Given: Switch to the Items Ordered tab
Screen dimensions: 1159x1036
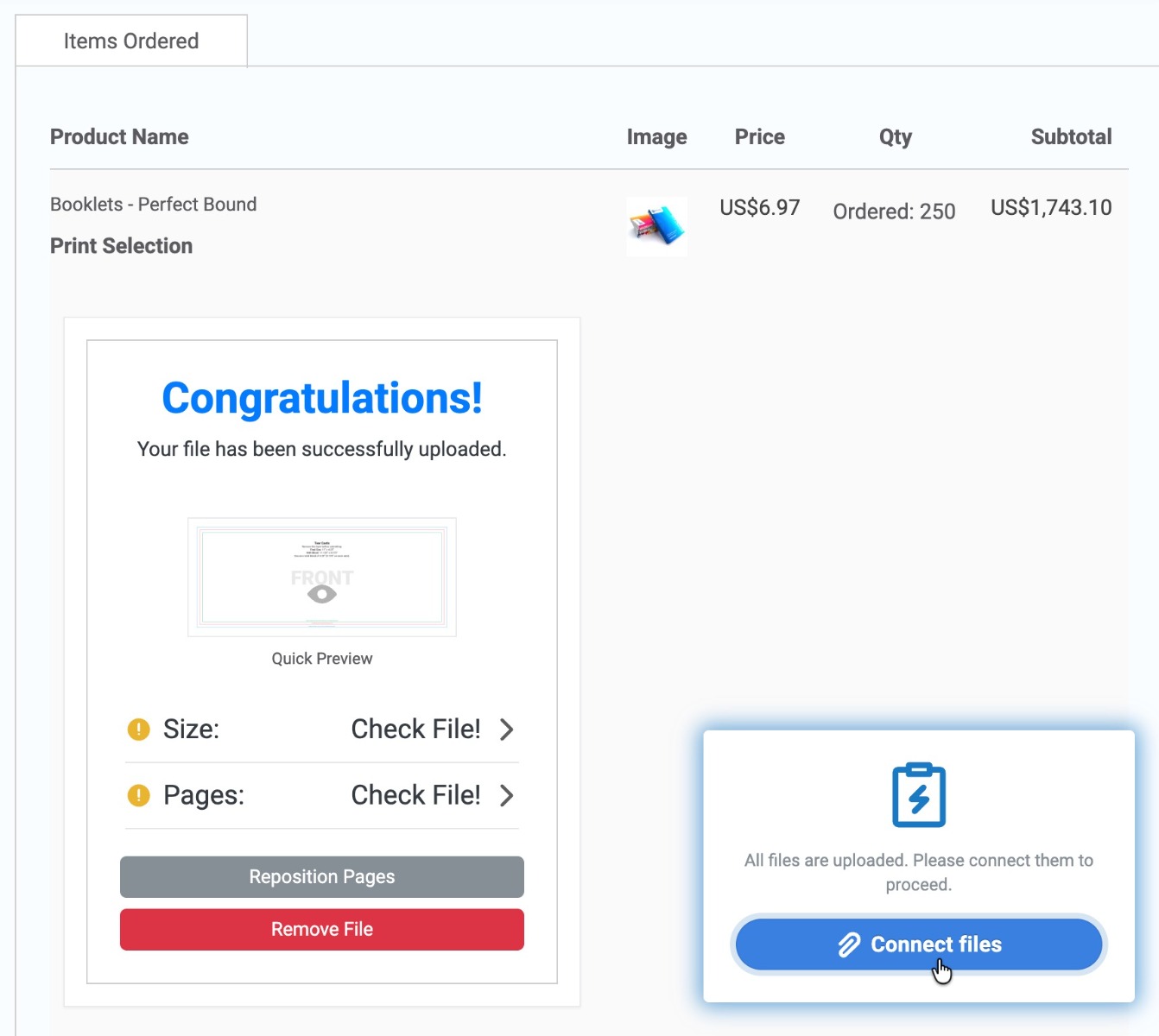Looking at the screenshot, I should coord(130,40).
